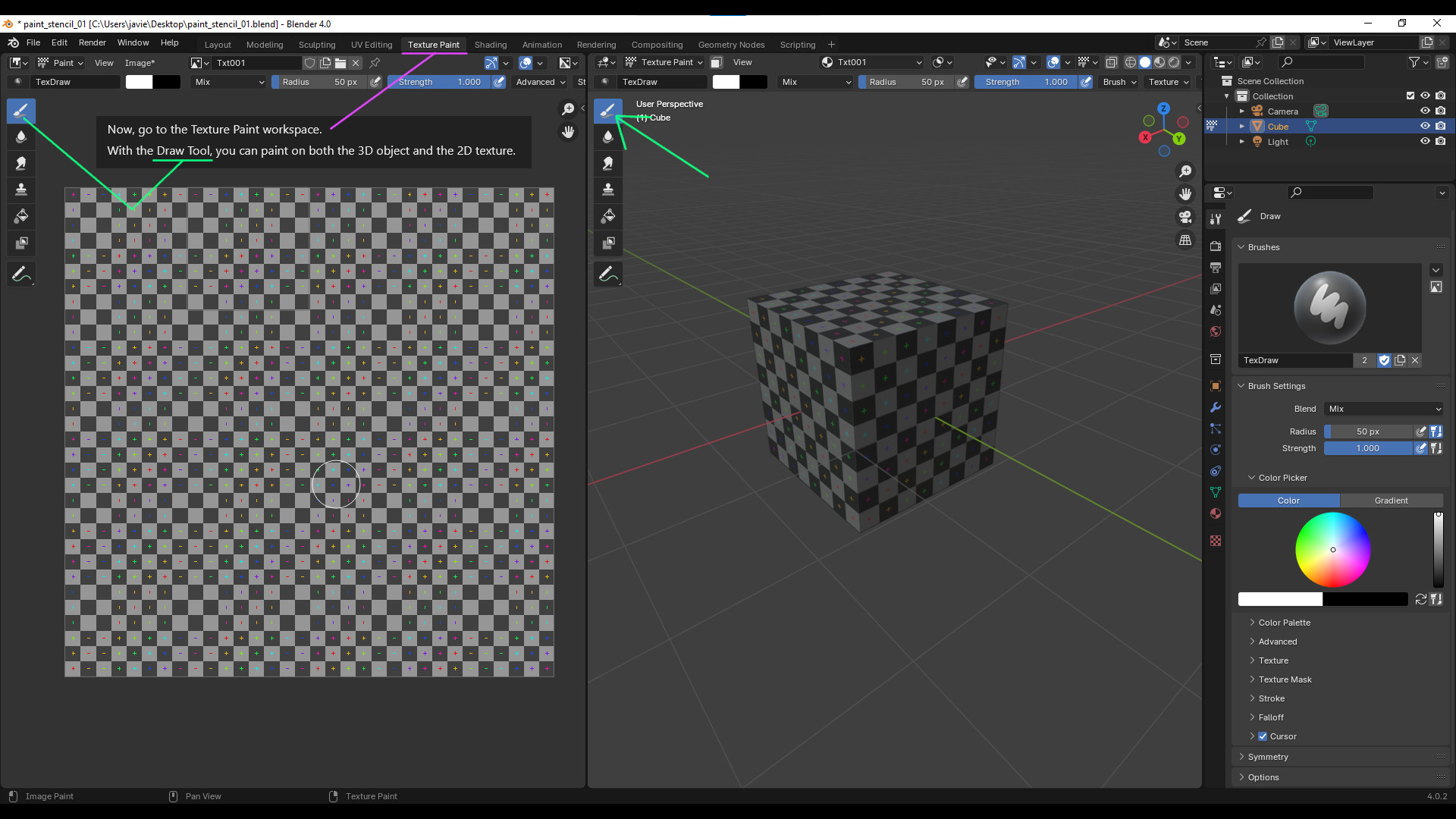Open the Advanced dropdown in image editor header
Image resolution: width=1456 pixels, height=819 pixels.
pos(541,82)
